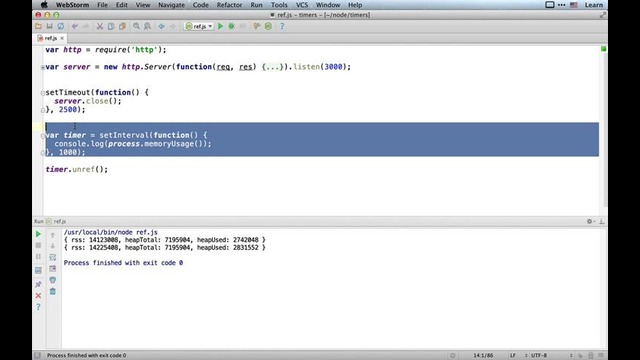640x360 pixels.
Task: Click the Cut scissors icon
Action: pos(100,26)
